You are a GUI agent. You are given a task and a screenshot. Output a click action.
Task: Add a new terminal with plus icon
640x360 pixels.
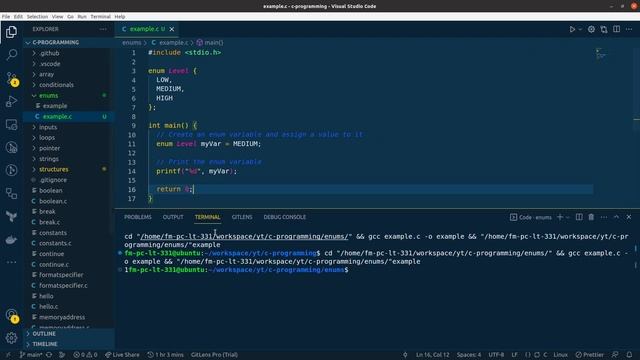(x=560, y=217)
